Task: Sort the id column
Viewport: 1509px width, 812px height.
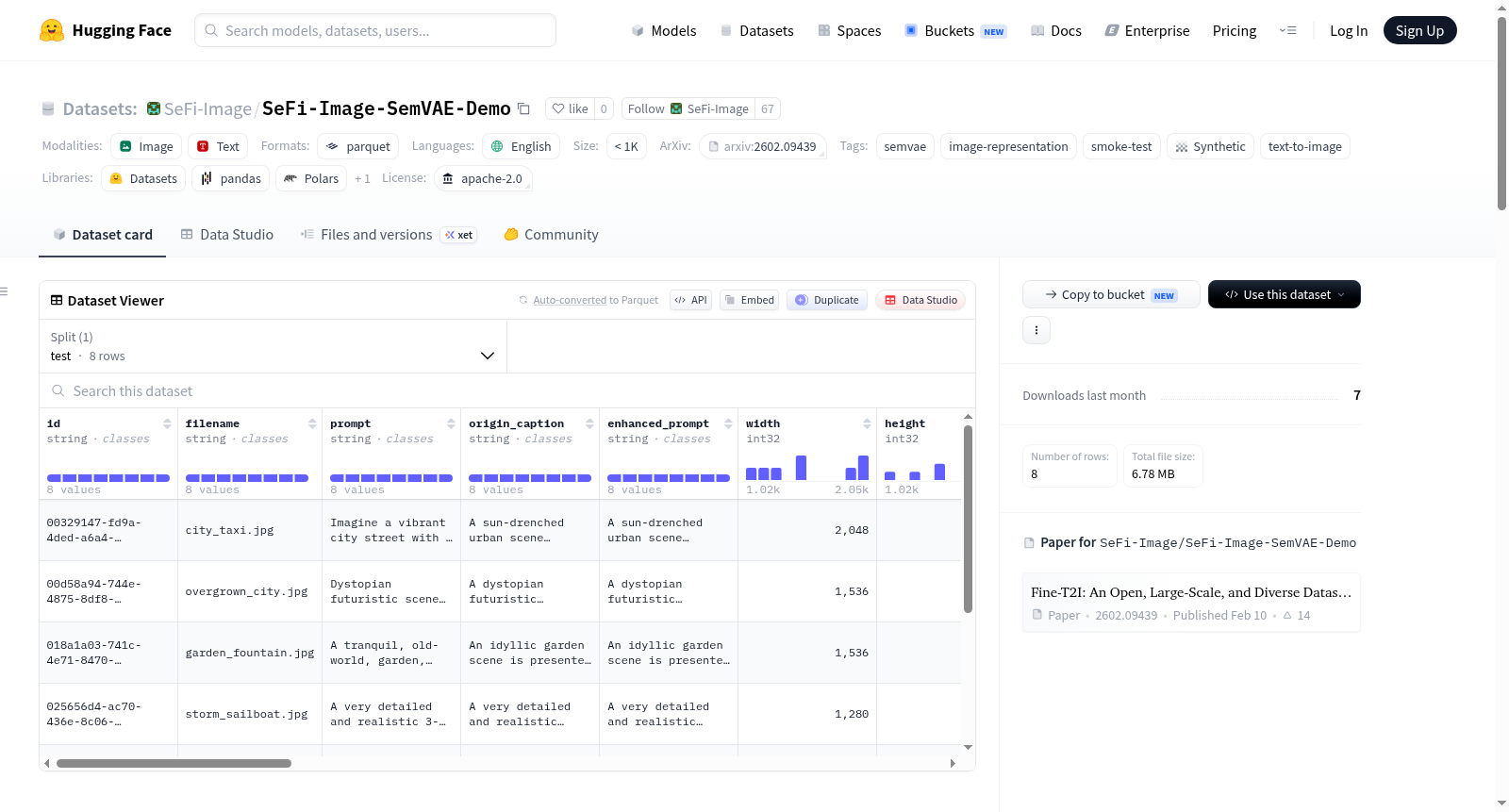Action: pyautogui.click(x=167, y=423)
